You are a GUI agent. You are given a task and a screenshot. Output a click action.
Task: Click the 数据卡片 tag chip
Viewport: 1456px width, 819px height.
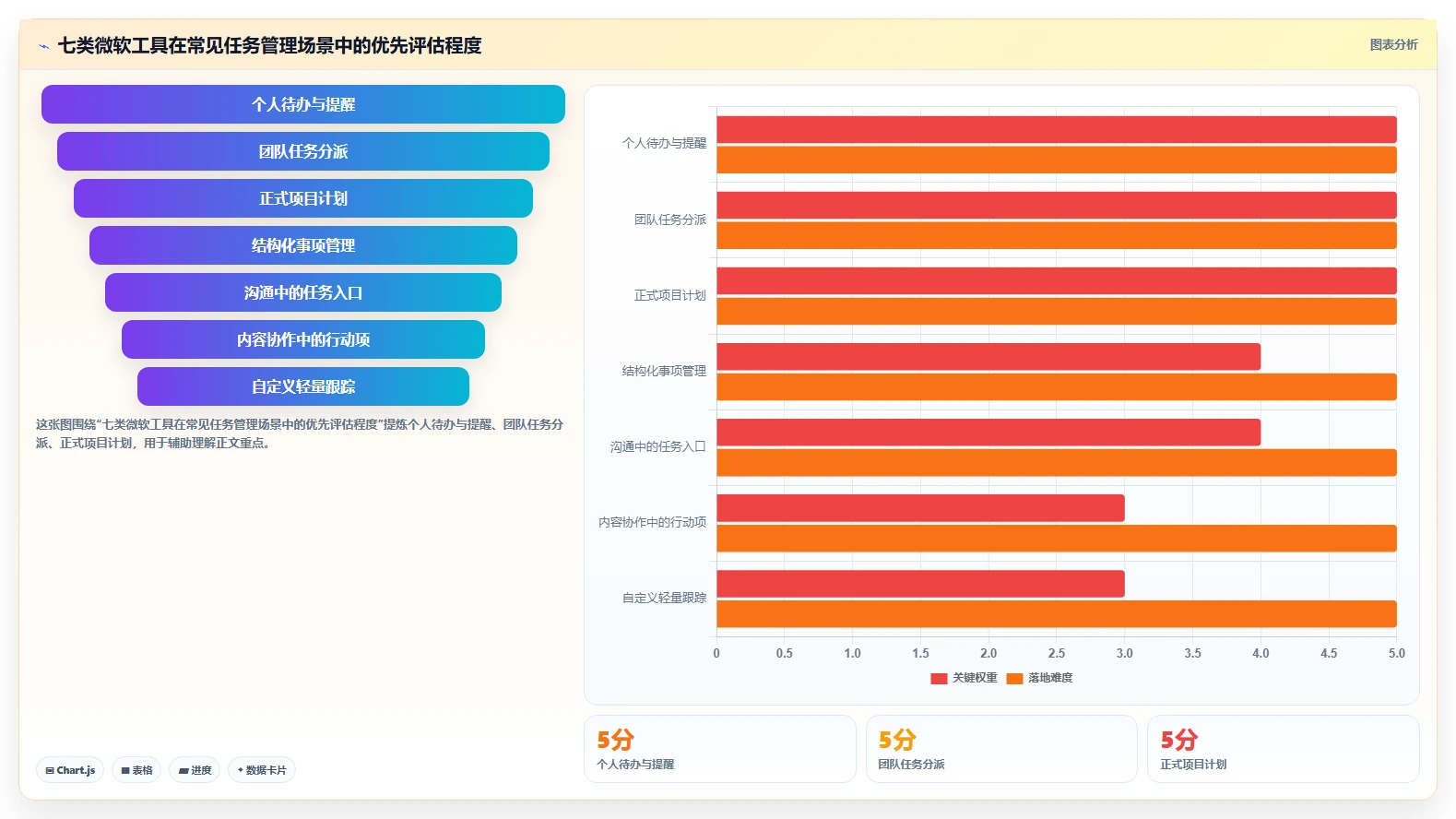262,770
